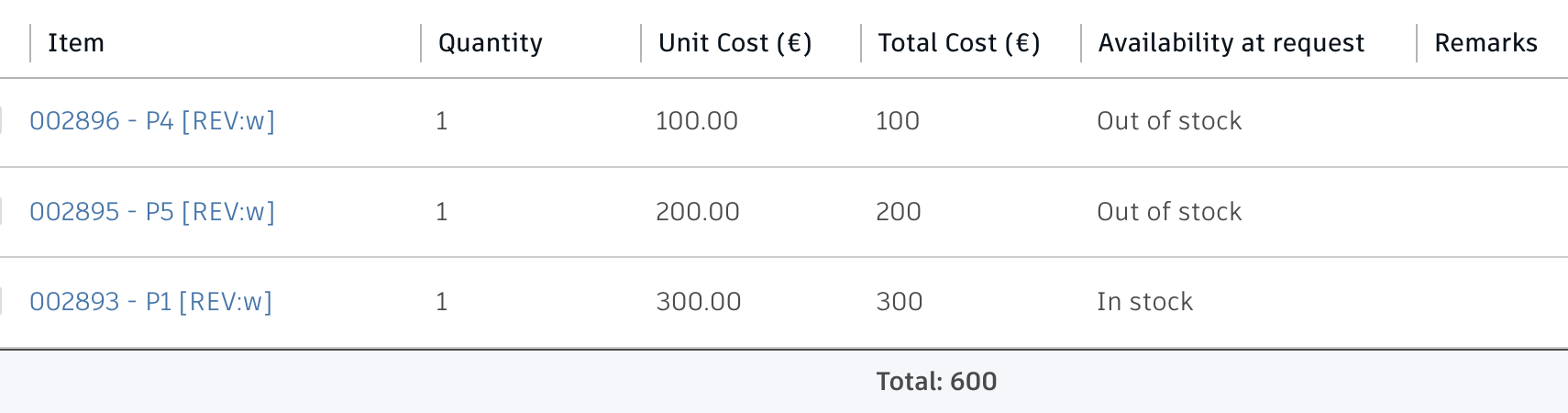Open the 002896 - P4 item link
Screen dimensions: 1568x413
(x=152, y=121)
